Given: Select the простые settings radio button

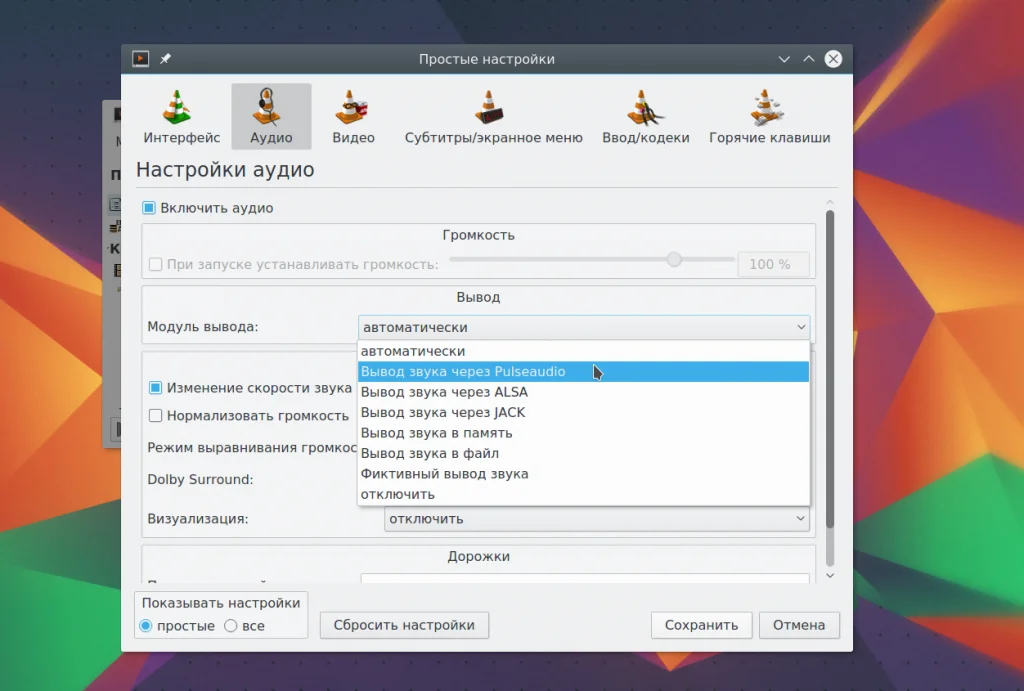Looking at the screenshot, I should (x=146, y=626).
